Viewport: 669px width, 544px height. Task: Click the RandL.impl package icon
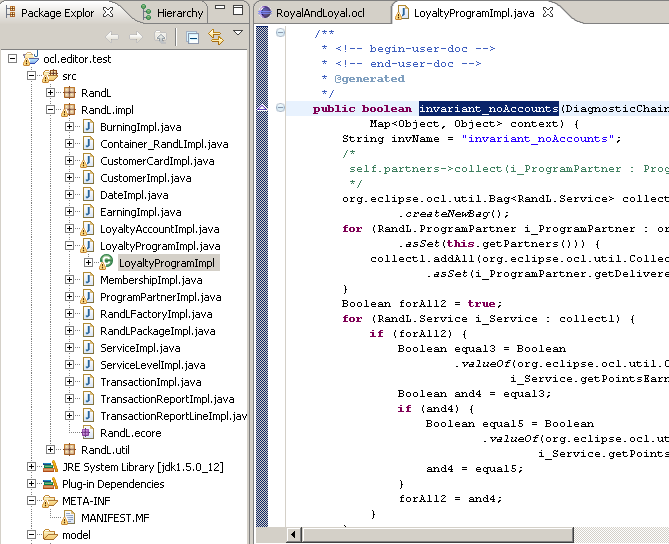pyautogui.click(x=68, y=110)
